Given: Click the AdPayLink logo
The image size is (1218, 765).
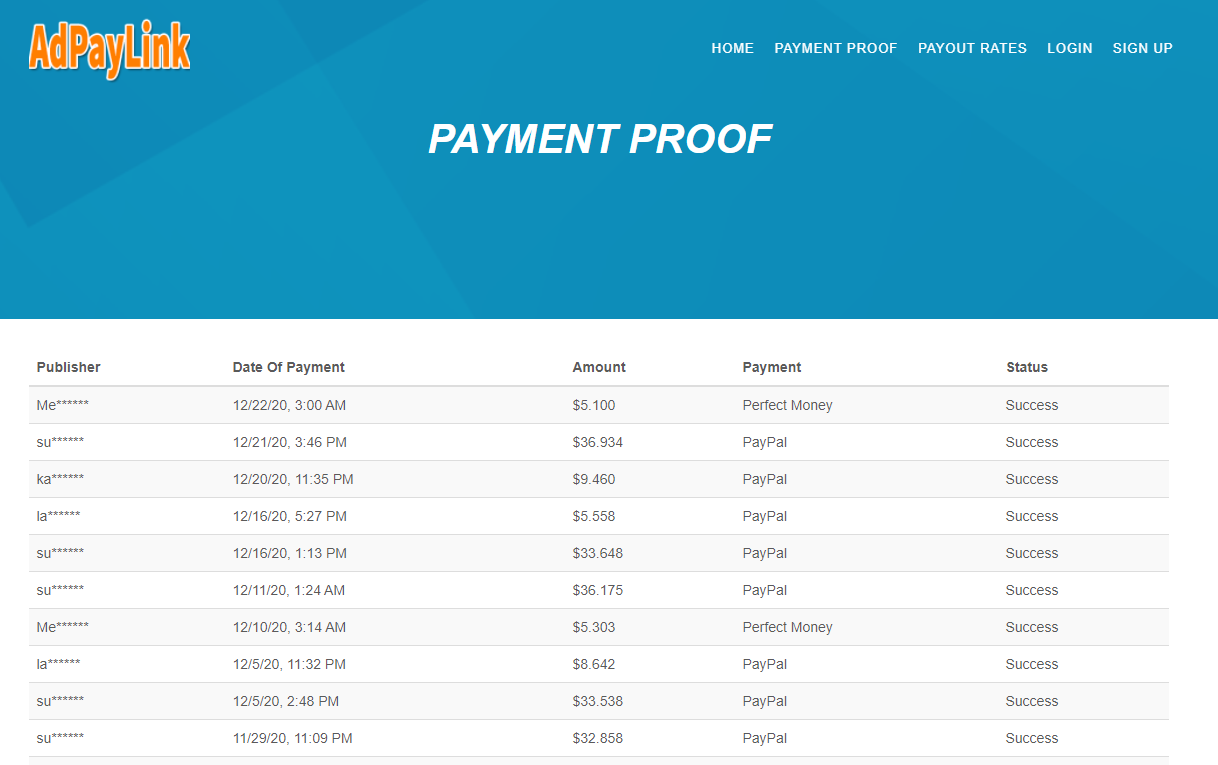Looking at the screenshot, I should click(x=109, y=49).
